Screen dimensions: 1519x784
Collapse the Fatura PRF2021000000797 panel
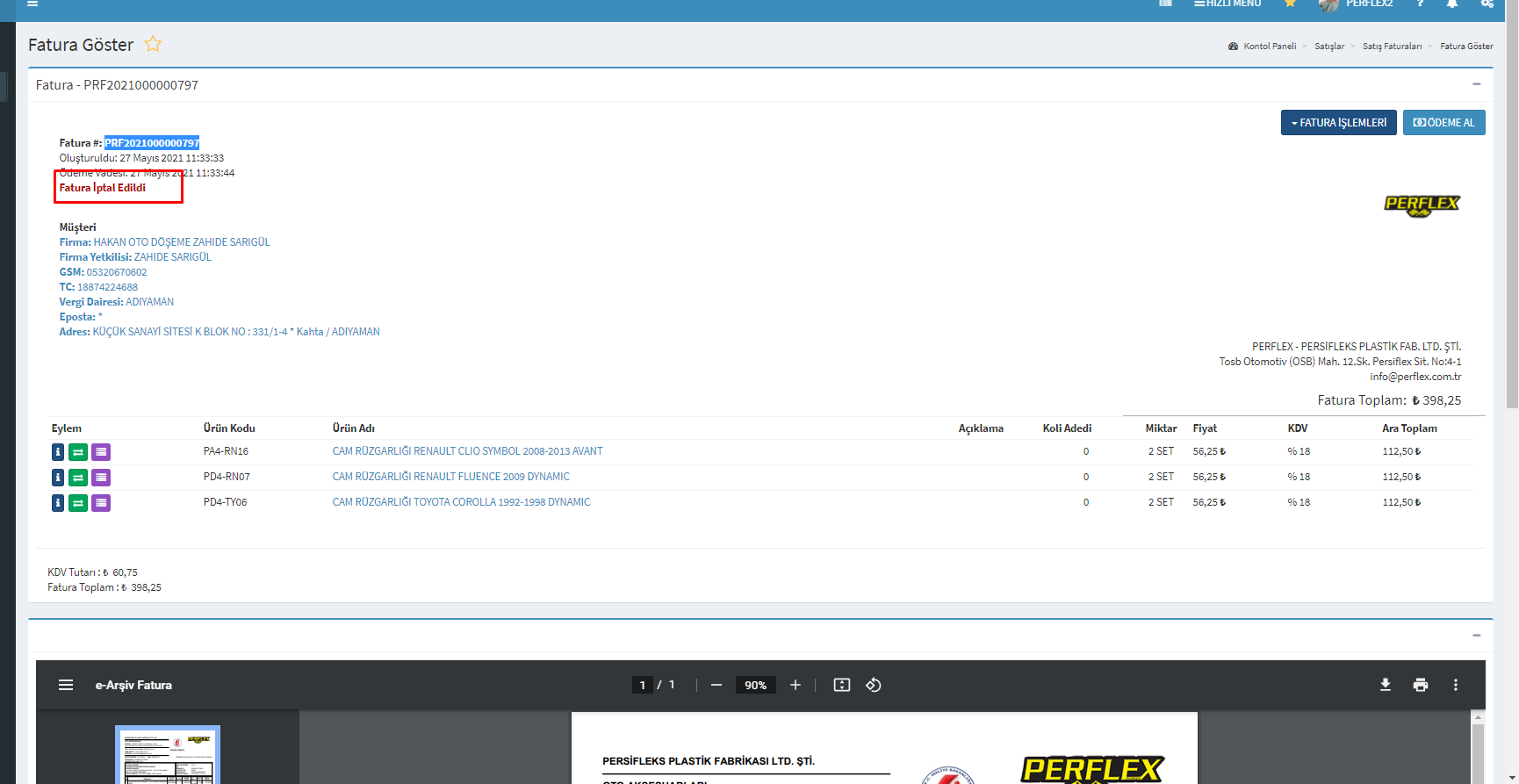pyautogui.click(x=1476, y=84)
